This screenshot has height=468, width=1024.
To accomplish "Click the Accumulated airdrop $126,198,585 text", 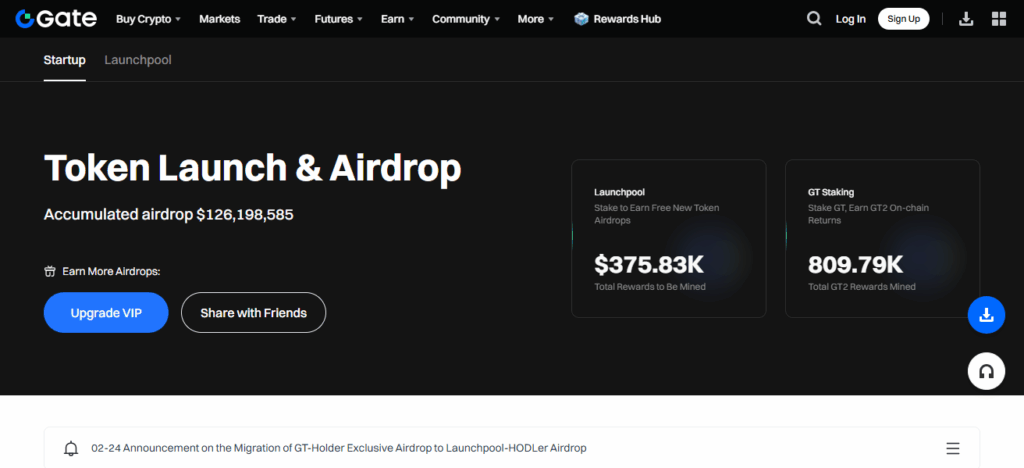I will click(168, 214).
